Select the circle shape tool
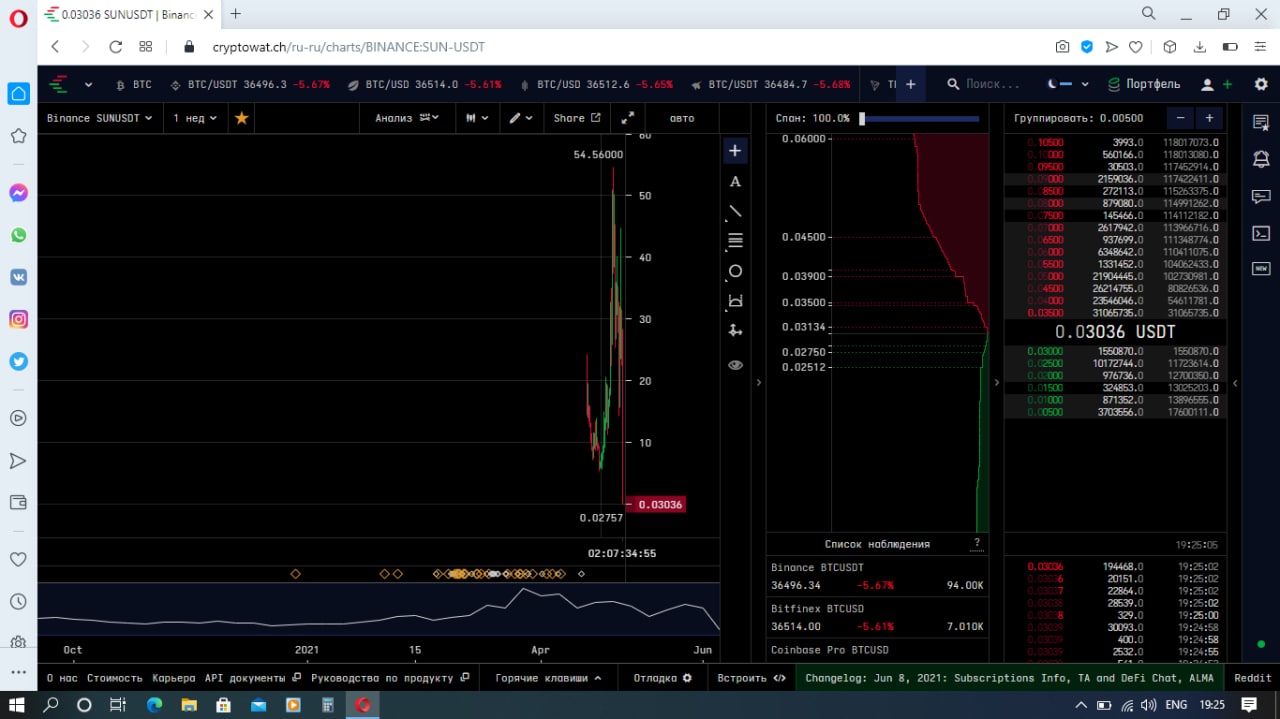 pyautogui.click(x=735, y=271)
